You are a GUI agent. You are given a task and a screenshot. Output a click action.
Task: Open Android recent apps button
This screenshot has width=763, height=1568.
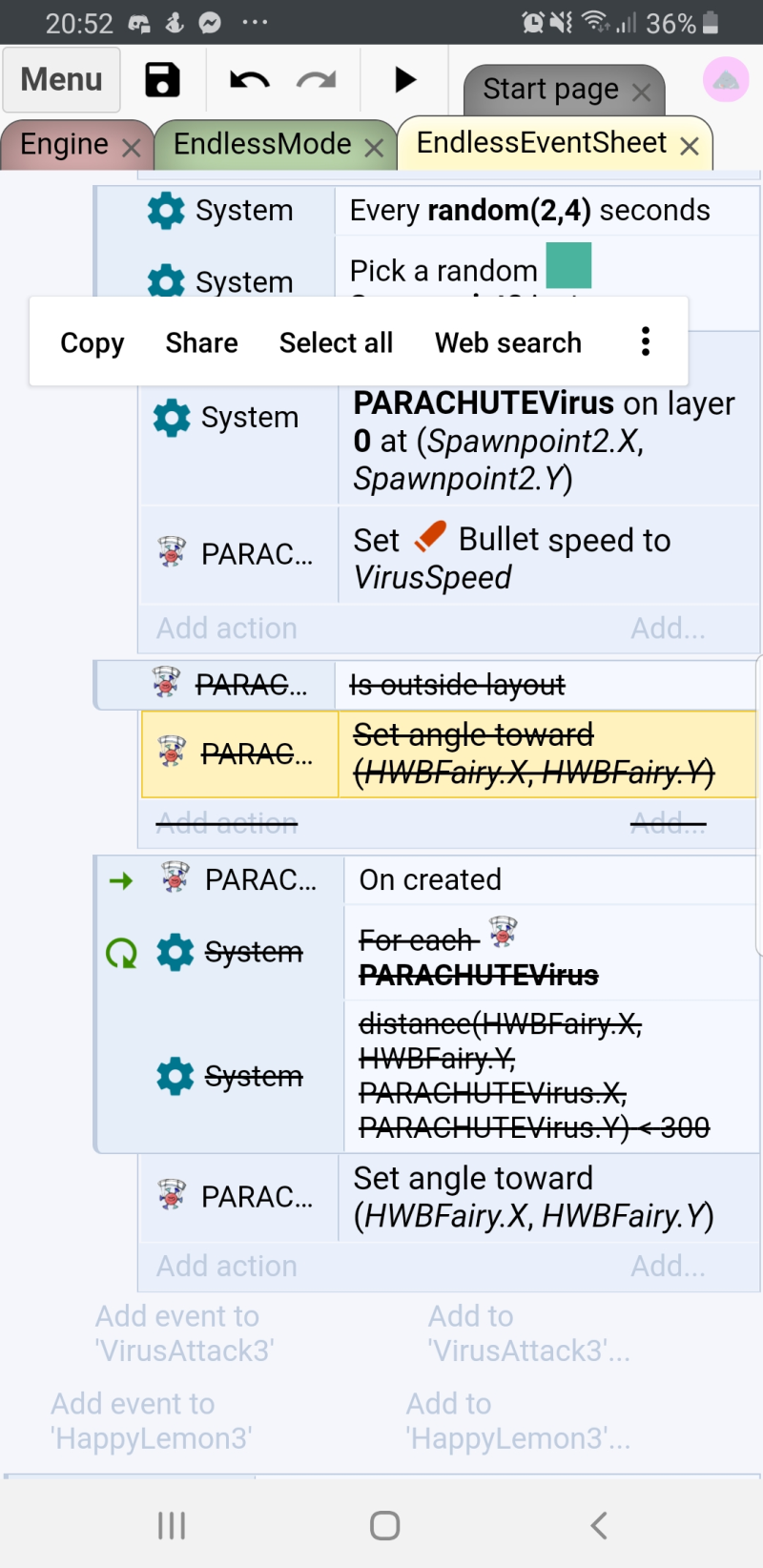pos(172,1526)
